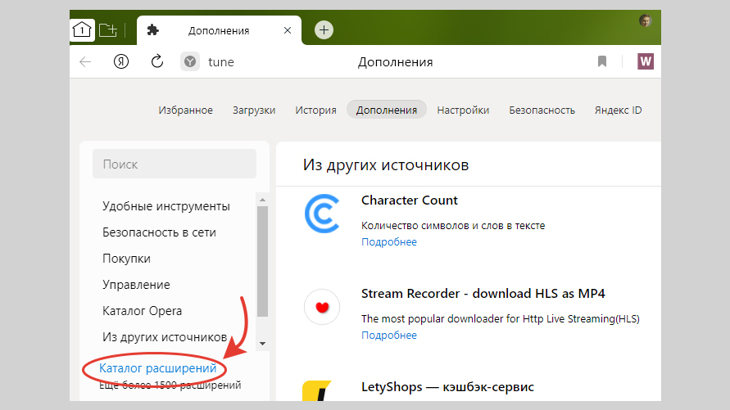Open the История tab
This screenshot has height=410, width=730.
tap(315, 110)
